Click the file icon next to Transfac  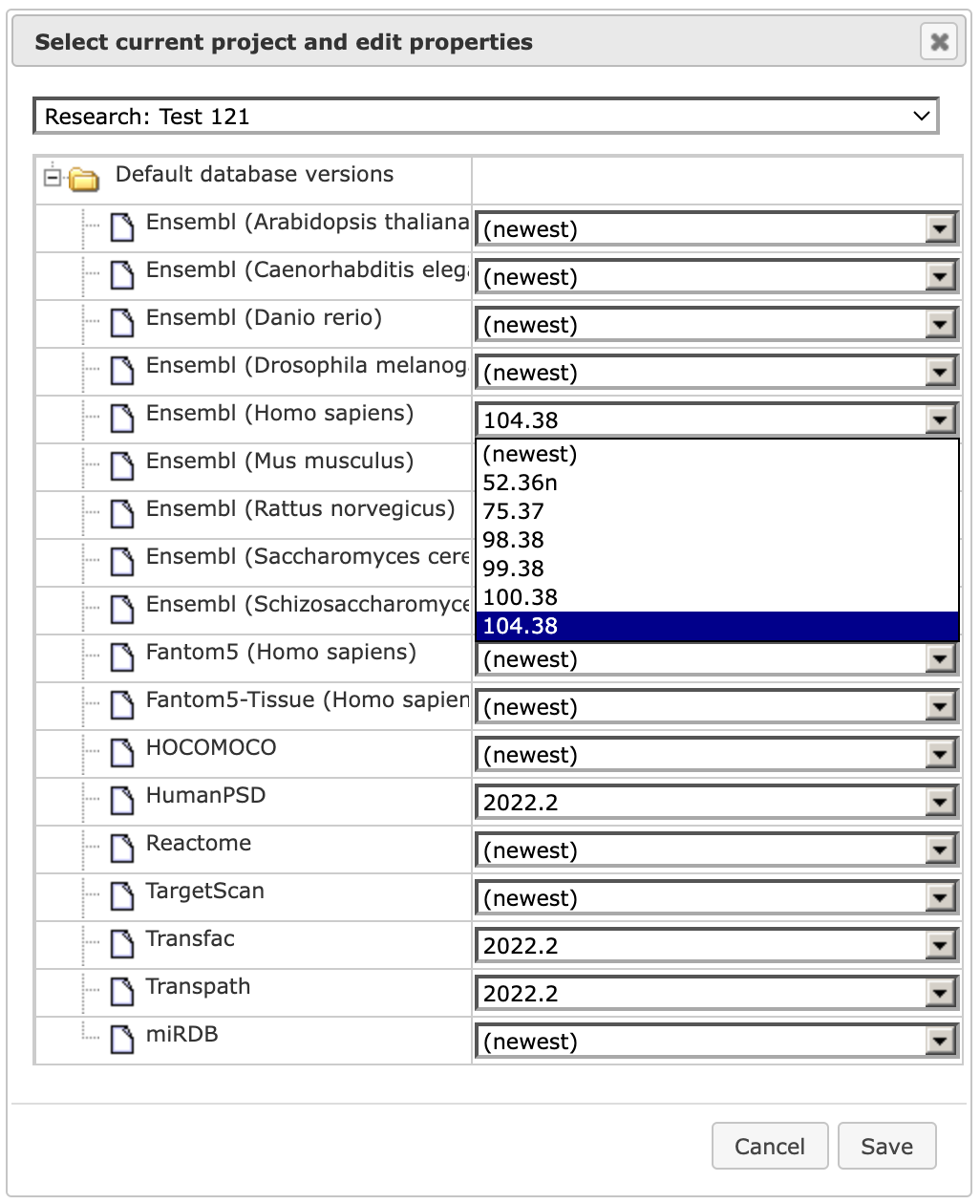pyautogui.click(x=122, y=943)
